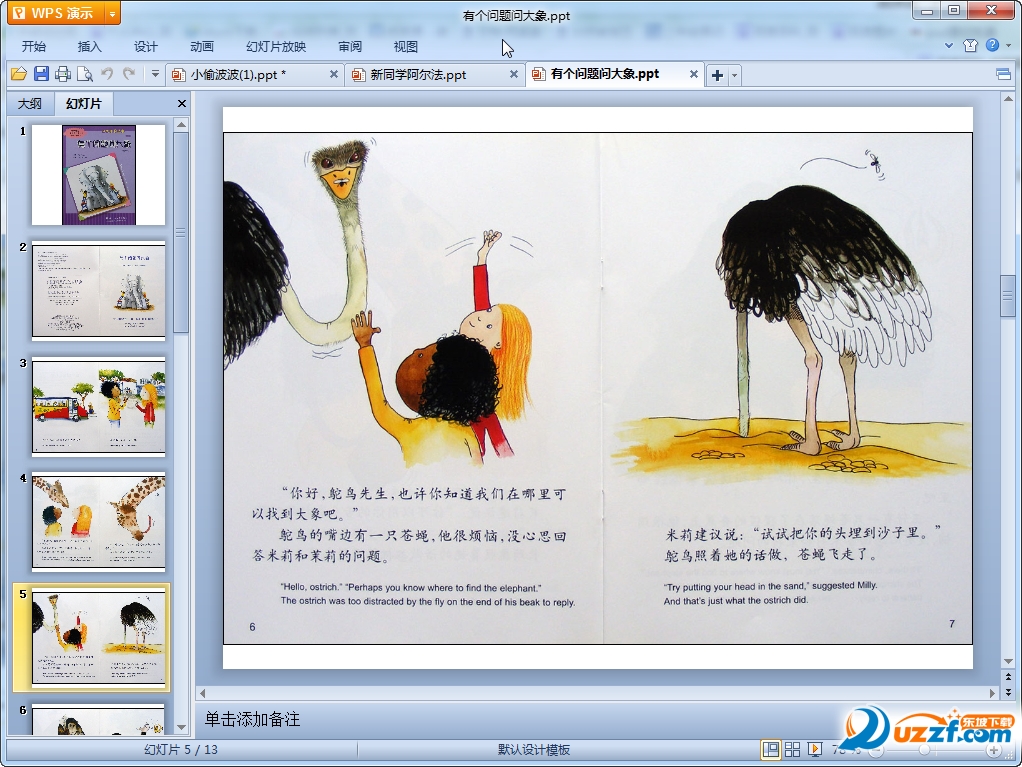This screenshot has height=767, width=1022.
Task: Switch to the 大纲 outline pane tab
Action: click(x=30, y=104)
